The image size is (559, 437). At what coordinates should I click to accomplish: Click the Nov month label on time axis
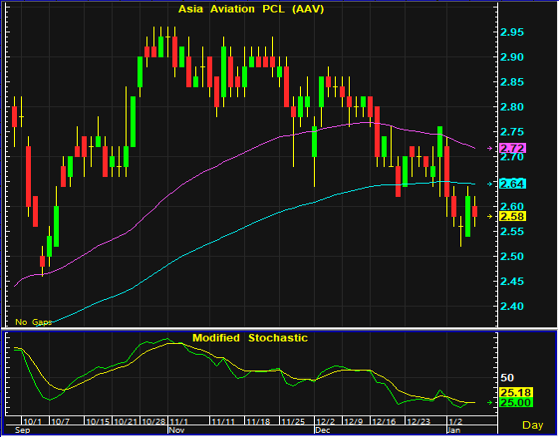[176, 430]
